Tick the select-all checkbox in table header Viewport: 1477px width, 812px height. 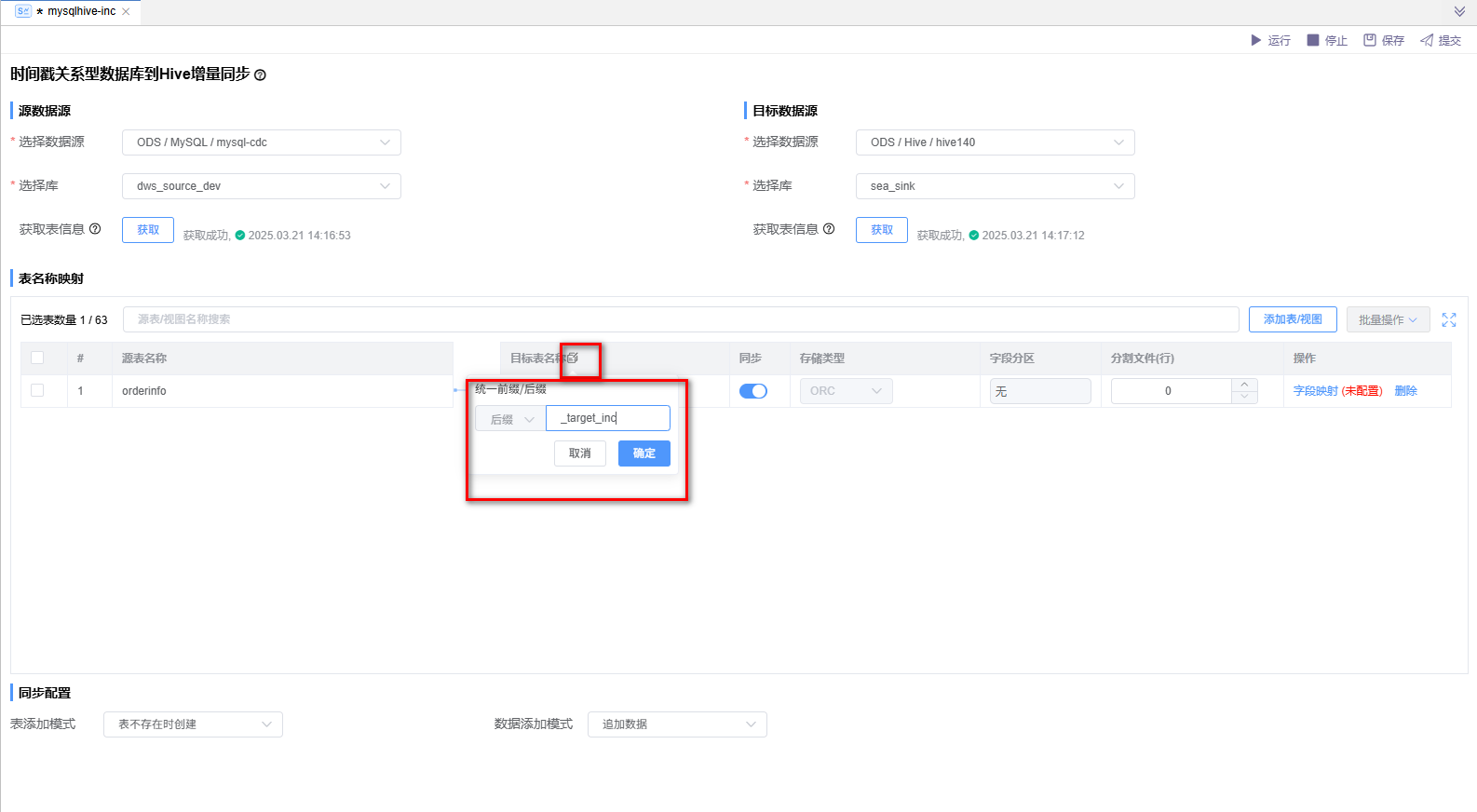click(37, 358)
